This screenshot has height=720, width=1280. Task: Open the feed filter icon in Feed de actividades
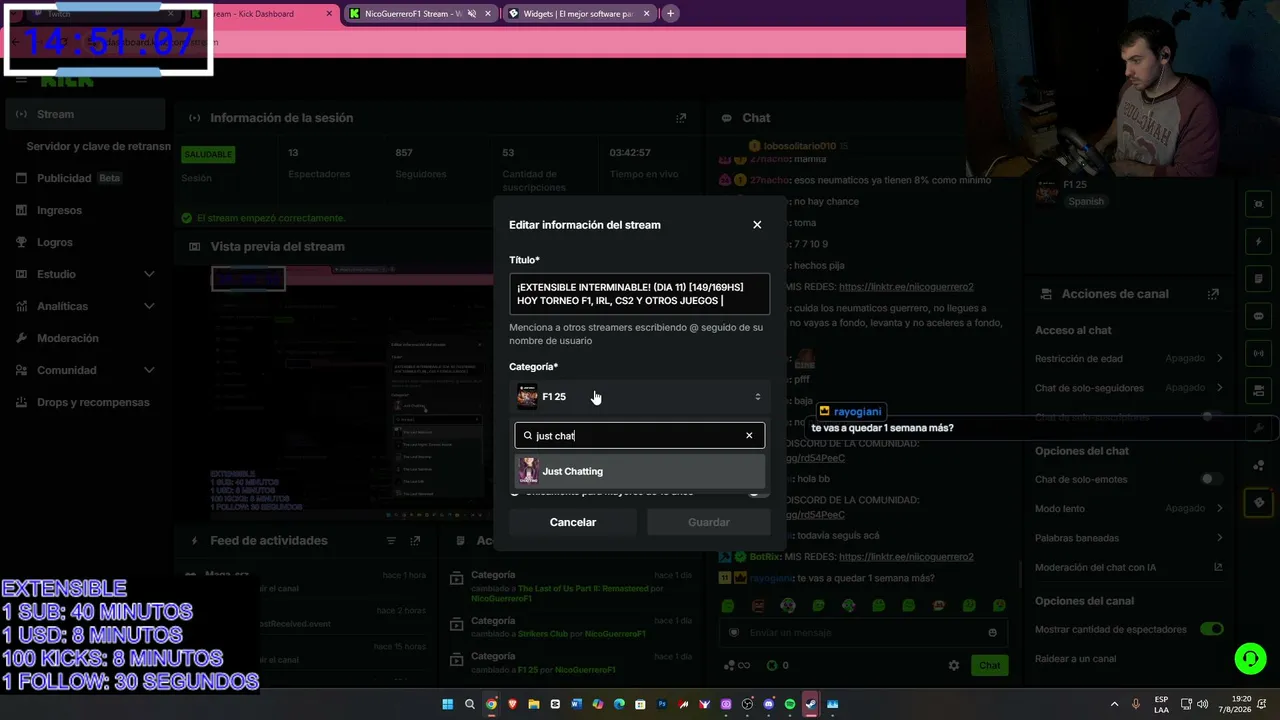pos(391,541)
